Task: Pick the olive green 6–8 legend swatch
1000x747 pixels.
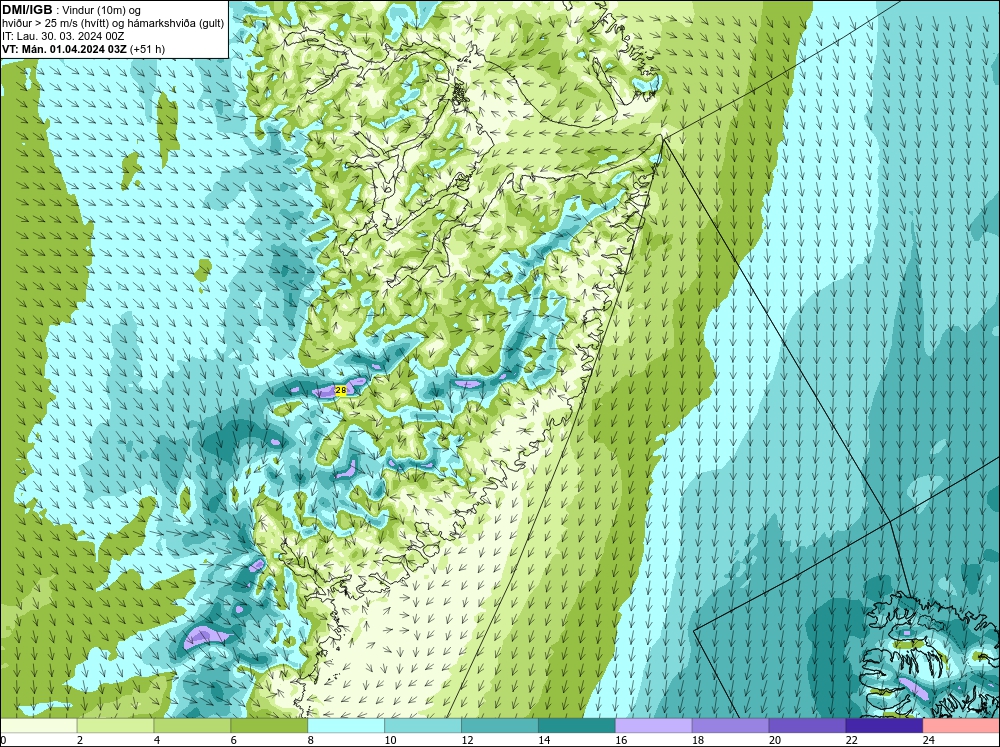Action: pos(269,726)
